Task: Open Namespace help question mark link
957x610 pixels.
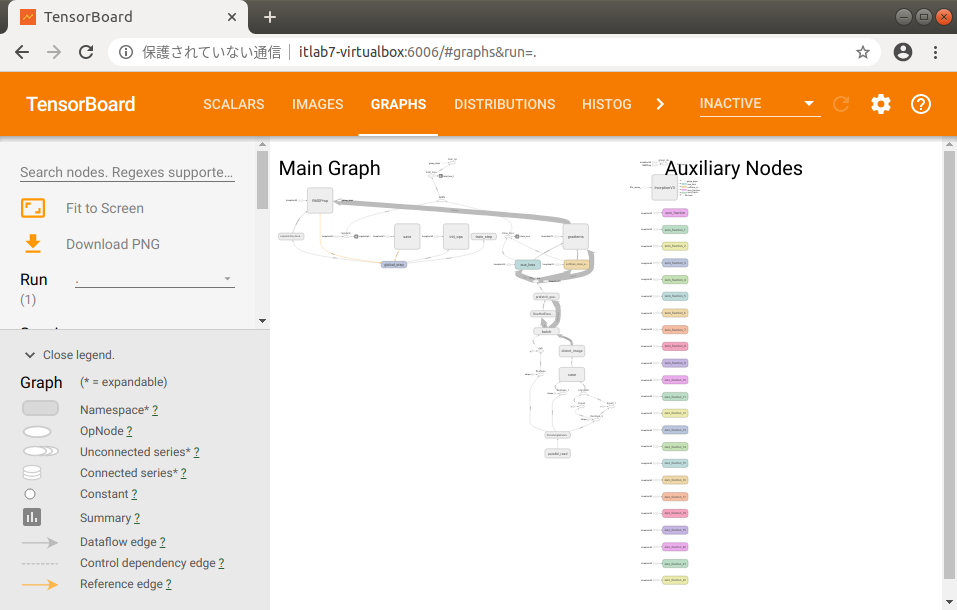Action: coord(155,410)
